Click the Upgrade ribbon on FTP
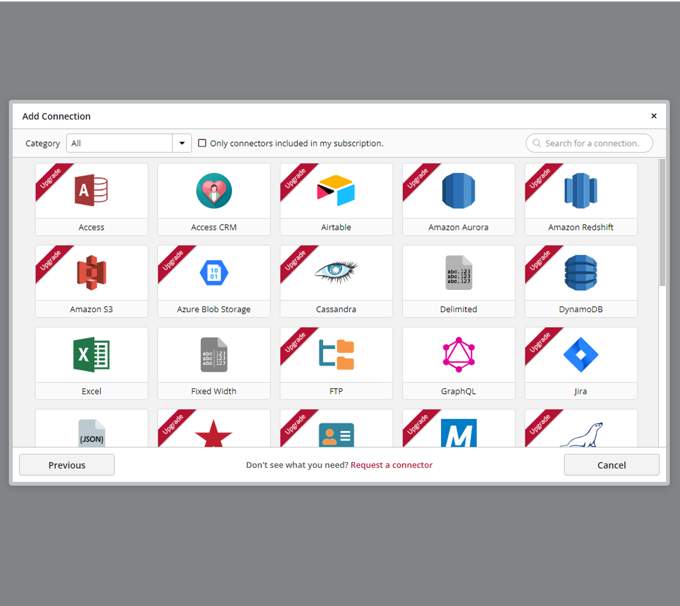The height and width of the screenshot is (606, 680). coord(295,343)
